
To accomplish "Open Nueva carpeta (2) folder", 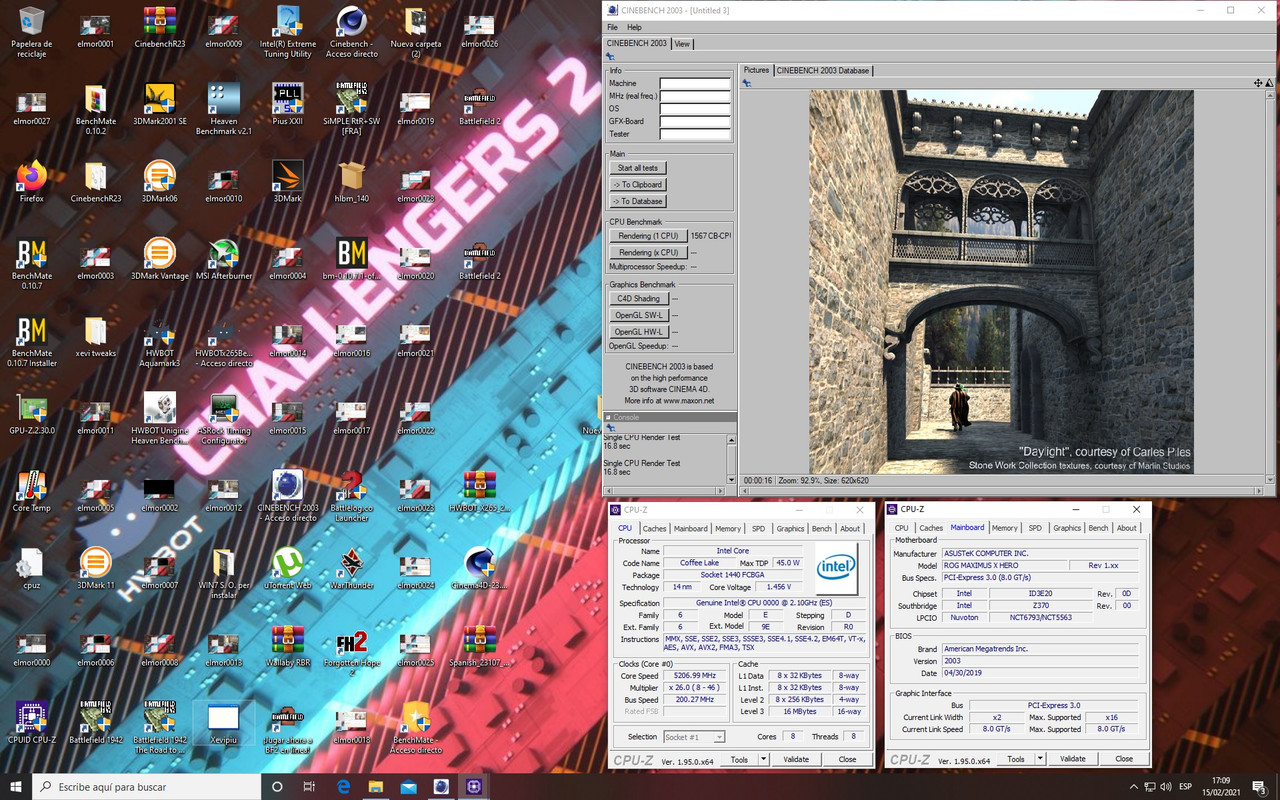I will tap(416, 31).
